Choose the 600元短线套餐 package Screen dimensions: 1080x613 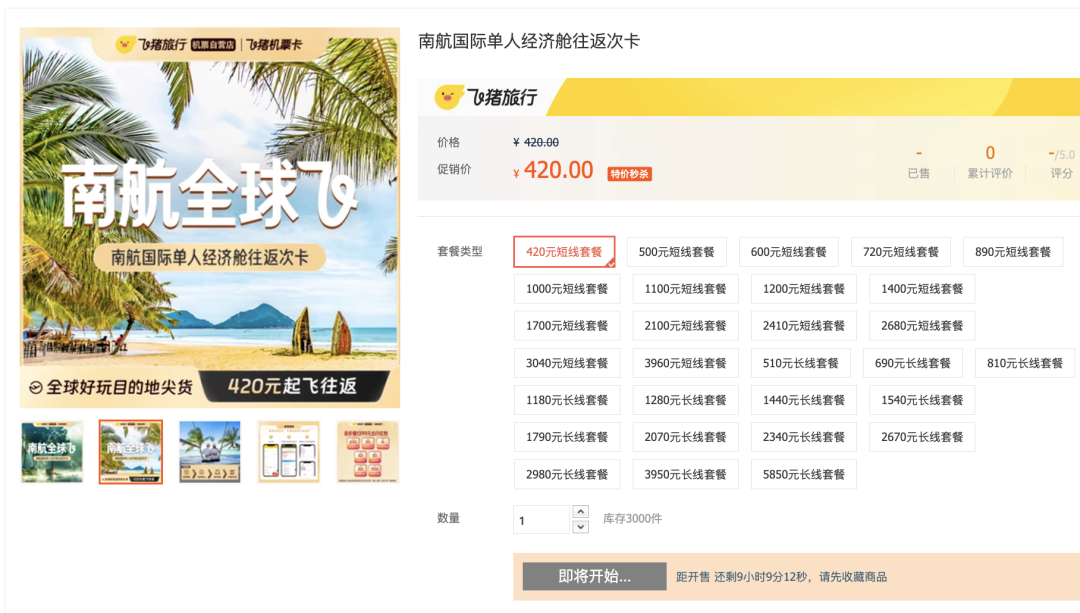[x=789, y=252]
